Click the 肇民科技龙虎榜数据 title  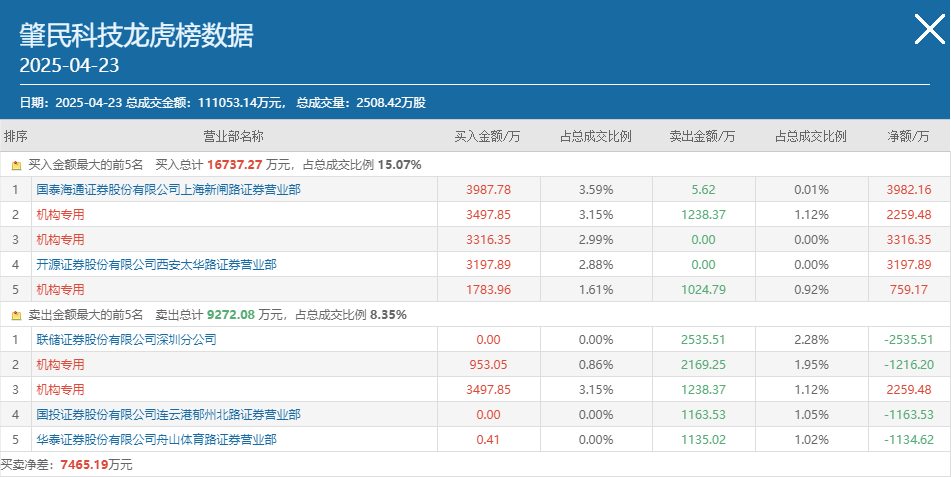point(136,35)
